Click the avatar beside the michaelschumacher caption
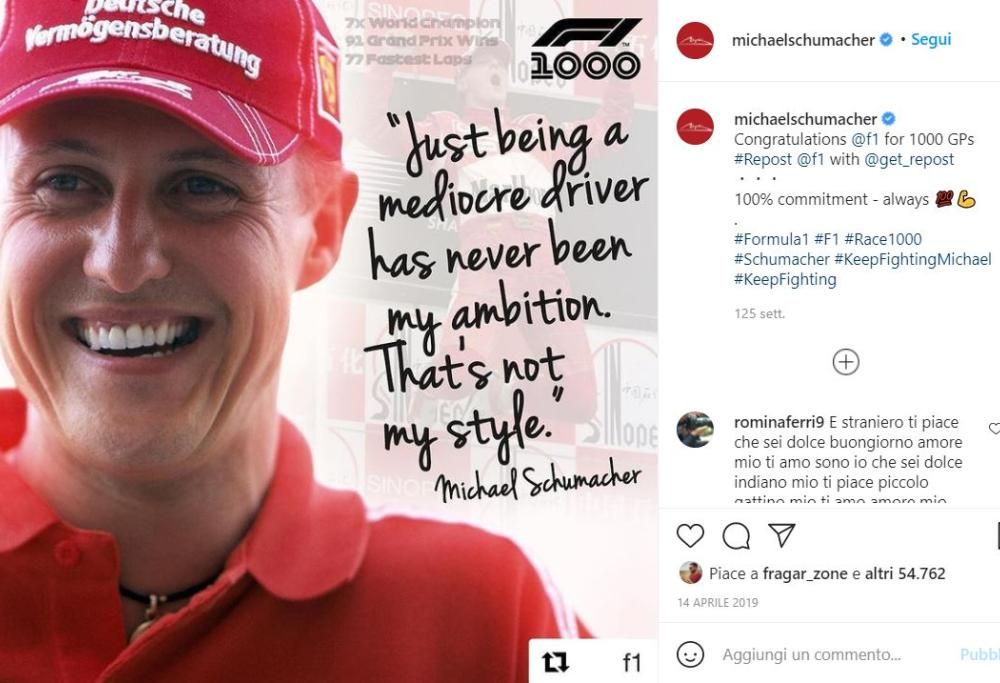This screenshot has height=683, width=1000. (695, 126)
